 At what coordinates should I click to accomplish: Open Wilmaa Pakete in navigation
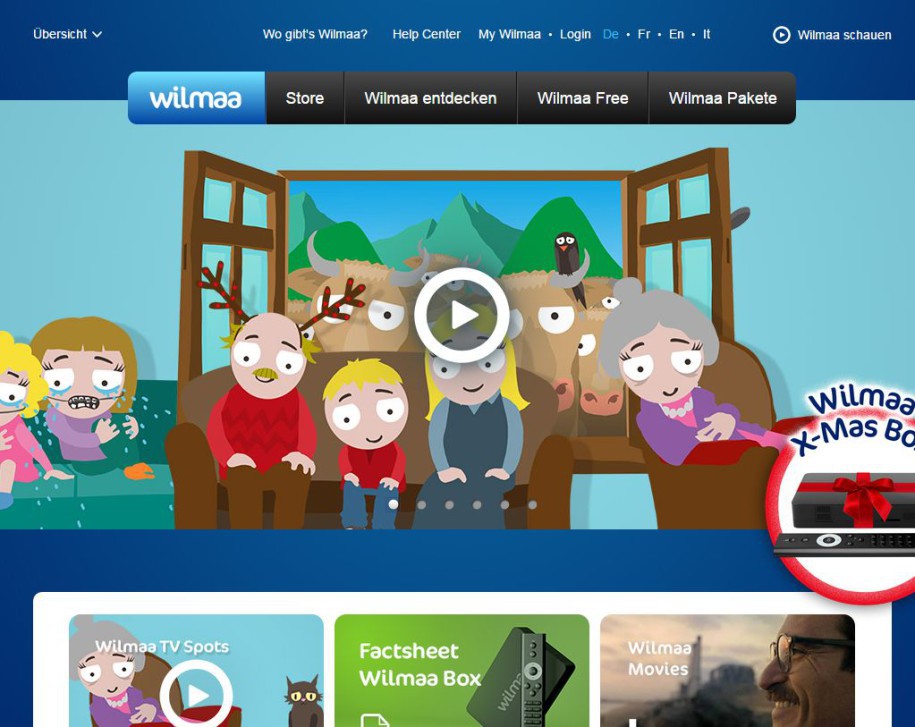click(722, 98)
